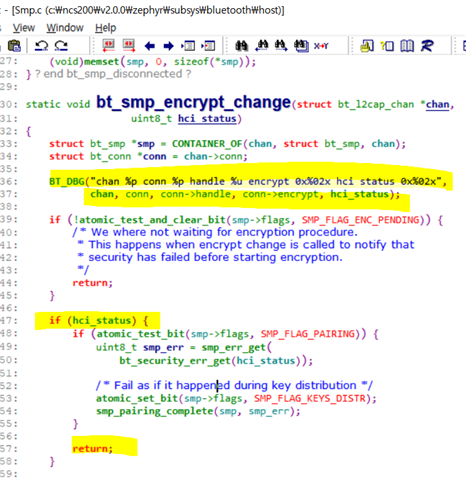466x480 pixels.
Task: Click highlighted return statement on line 57
Action: click(93, 449)
